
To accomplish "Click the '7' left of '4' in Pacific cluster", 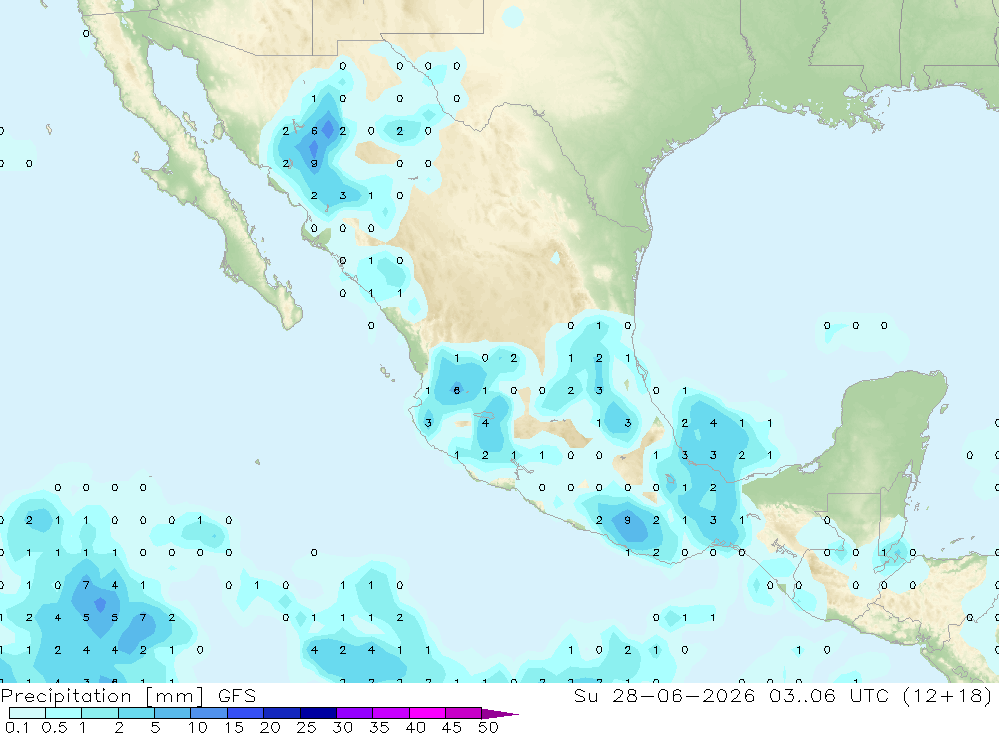I will (x=86, y=585).
